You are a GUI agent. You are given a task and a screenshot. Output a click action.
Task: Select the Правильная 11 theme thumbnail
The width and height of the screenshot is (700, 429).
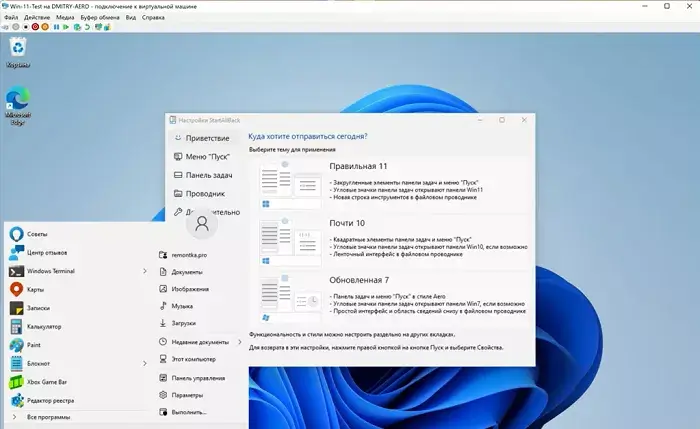pos(289,182)
